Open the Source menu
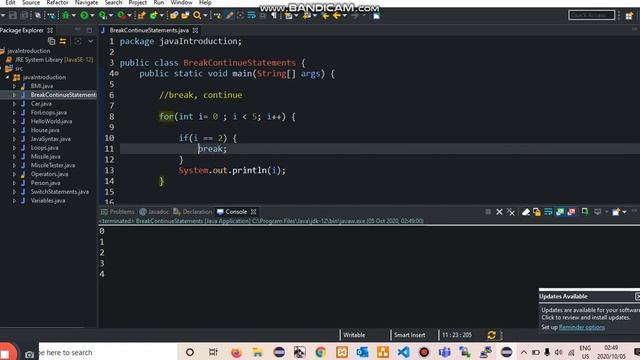This screenshot has width=640, height=360. (x=31, y=2)
